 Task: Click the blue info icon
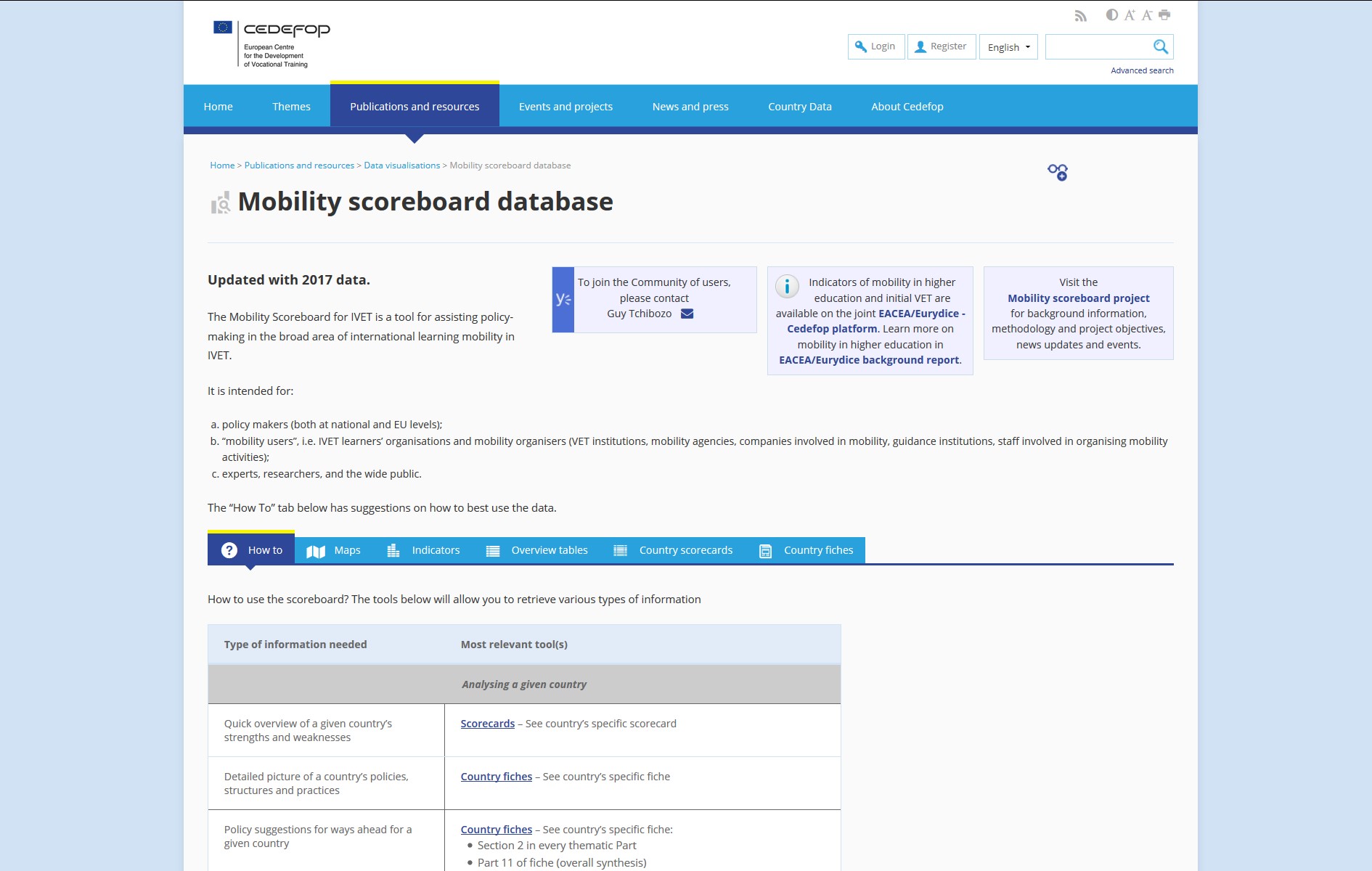[787, 286]
